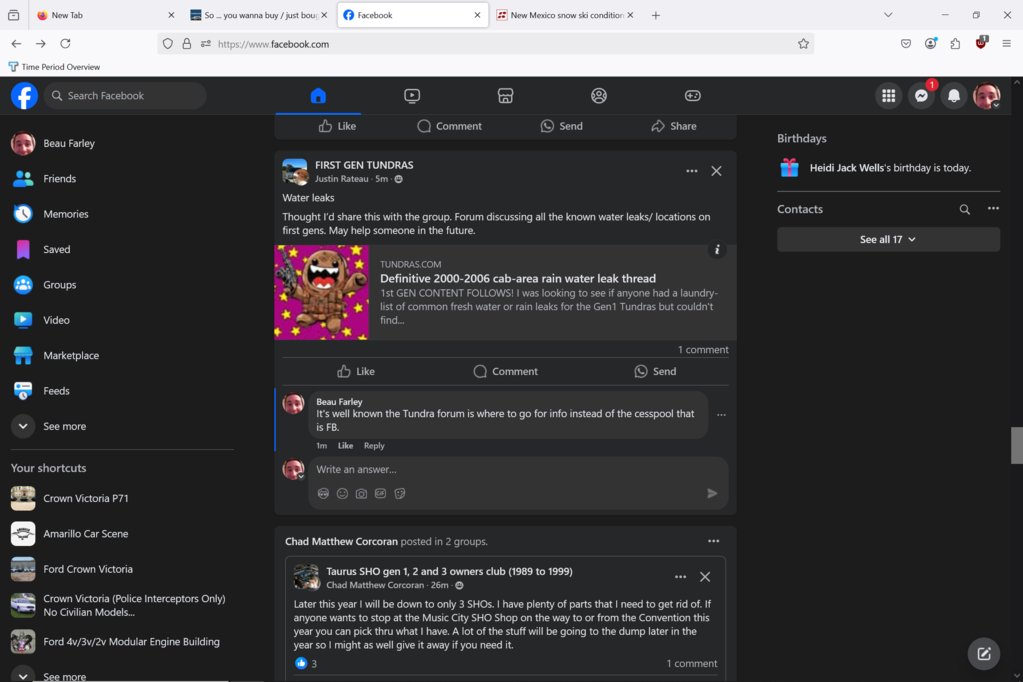The height and width of the screenshot is (682, 1023).
Task: Expand See more under the main sidebar menu
Action: point(122,426)
